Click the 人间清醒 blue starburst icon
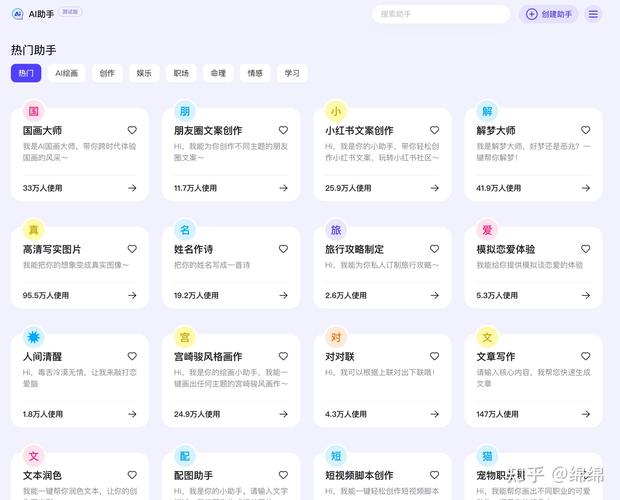The height and width of the screenshot is (500, 620). click(x=33, y=337)
